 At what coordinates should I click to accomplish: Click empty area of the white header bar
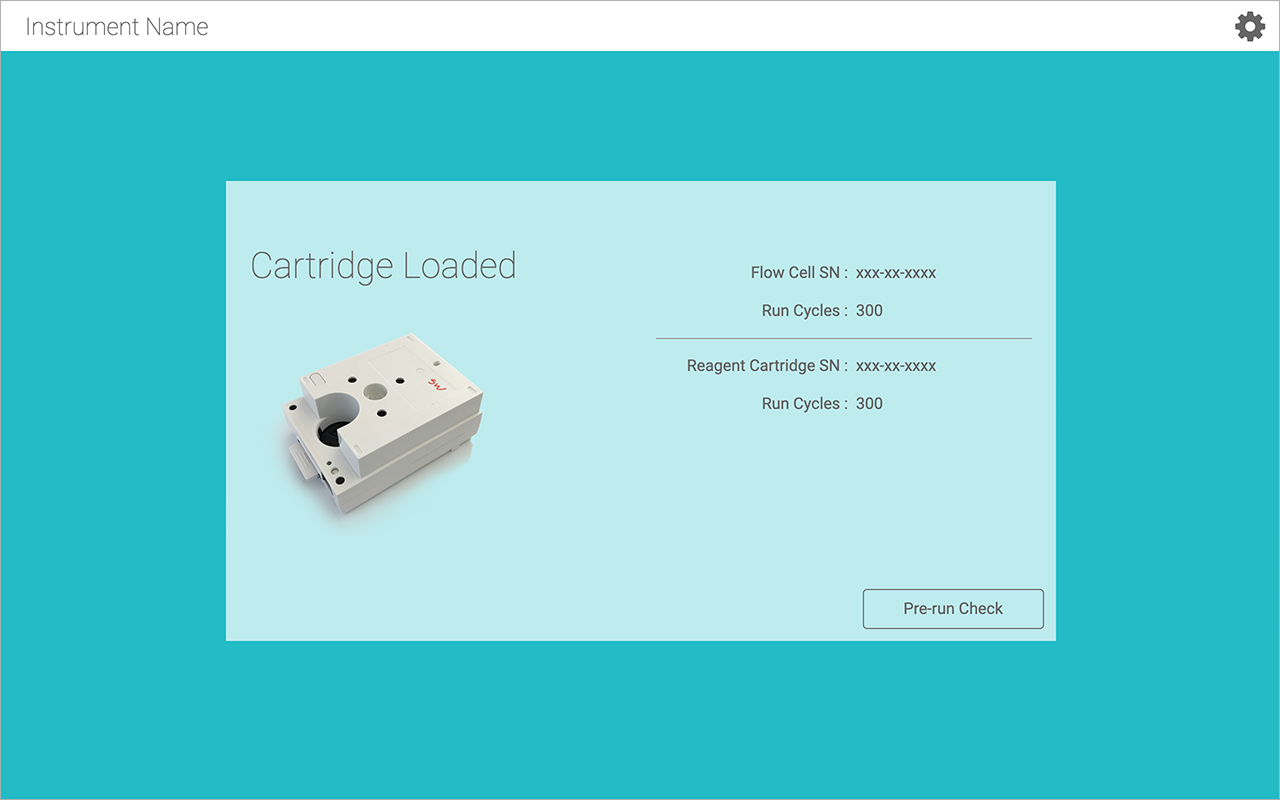(x=700, y=27)
